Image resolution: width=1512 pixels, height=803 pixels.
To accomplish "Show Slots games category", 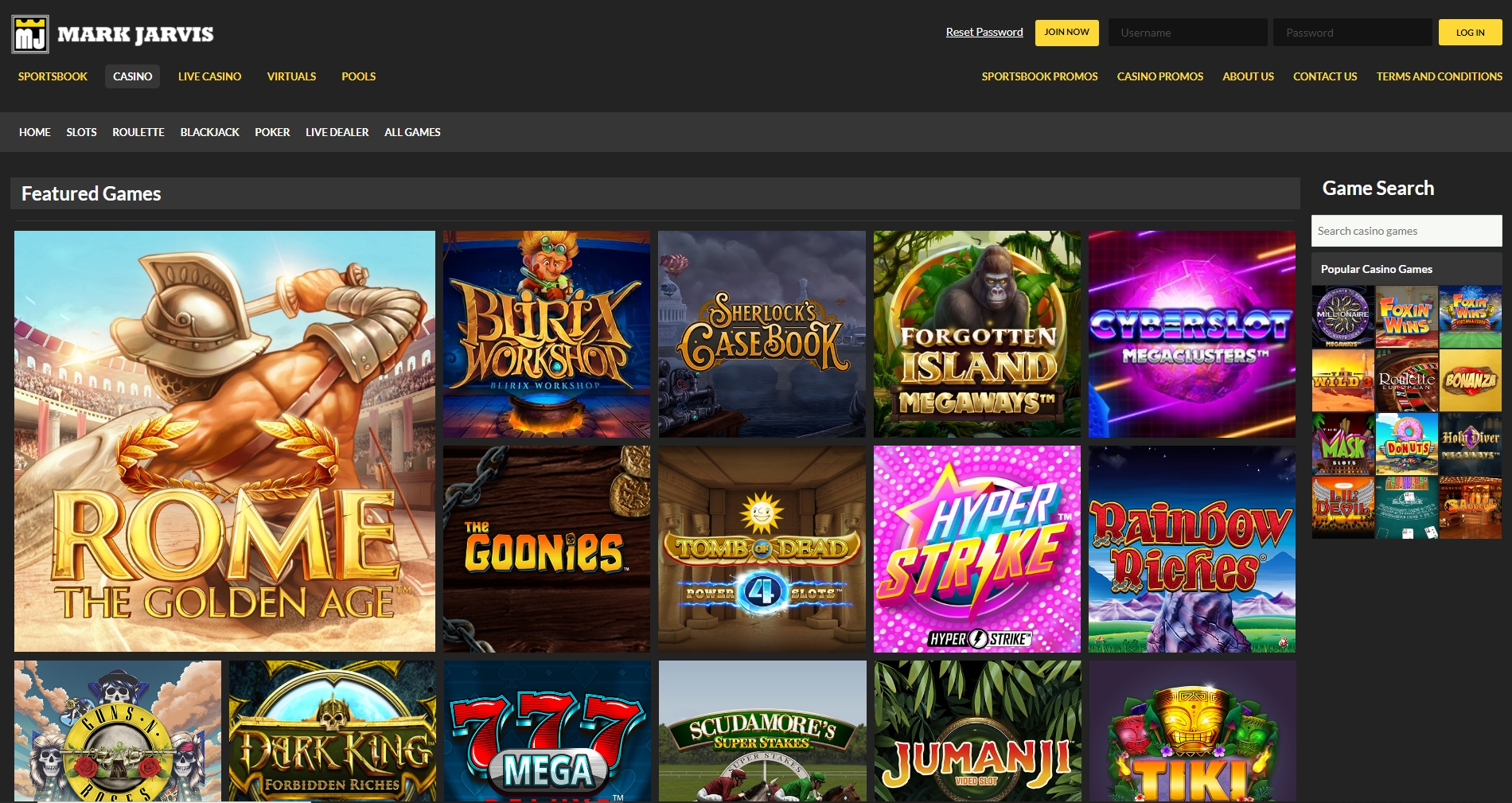I will 81,132.
